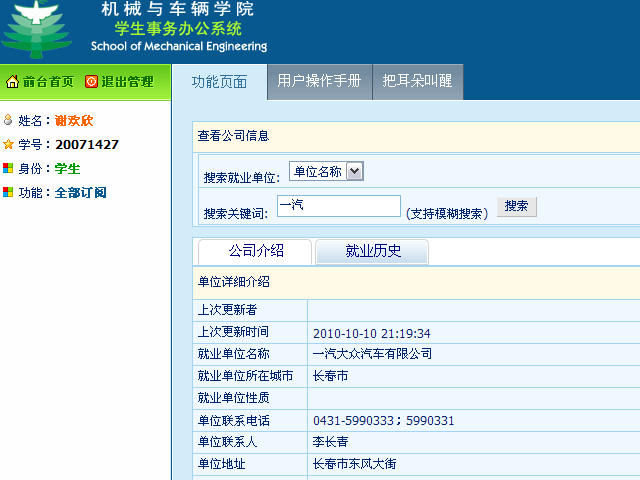Click the 退出管理 logout link
This screenshot has width=640, height=480.
tap(127, 82)
